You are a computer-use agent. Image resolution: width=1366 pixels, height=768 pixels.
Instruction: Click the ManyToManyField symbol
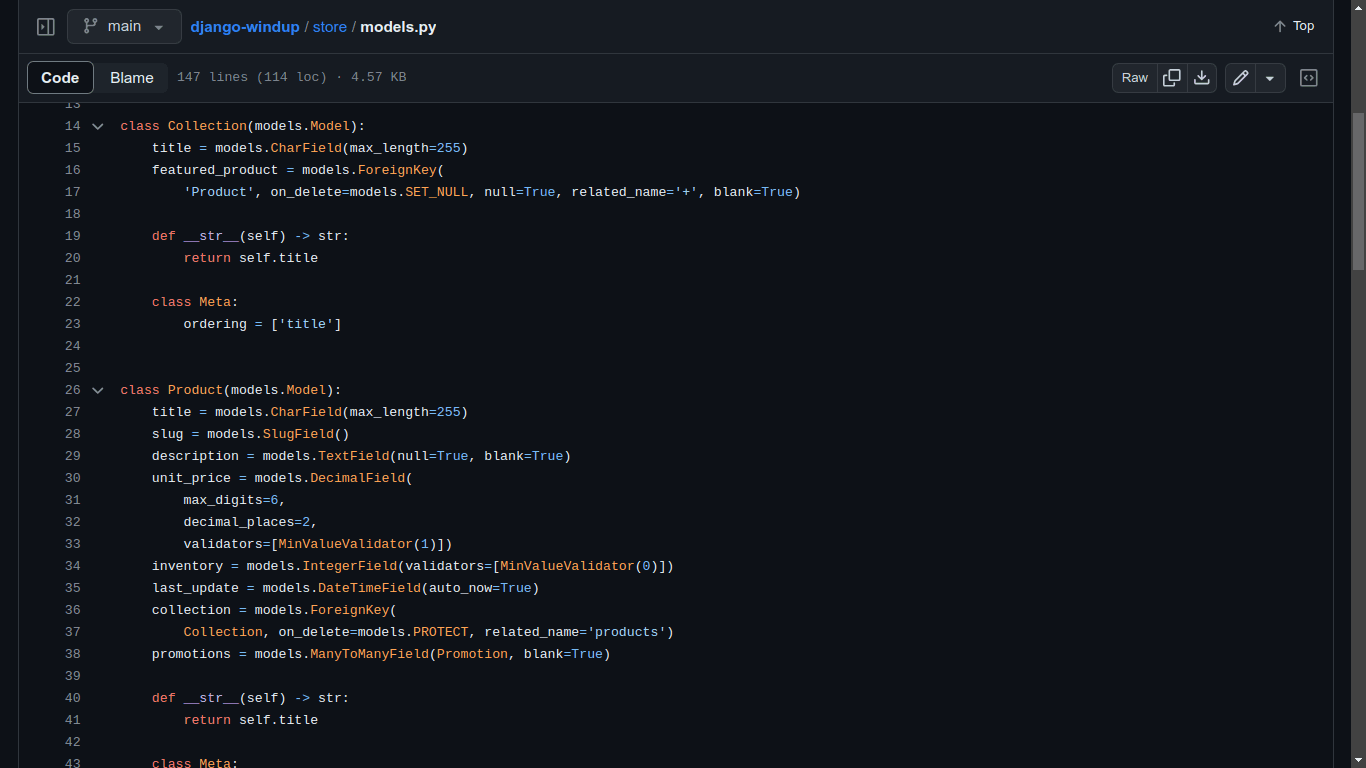click(369, 654)
